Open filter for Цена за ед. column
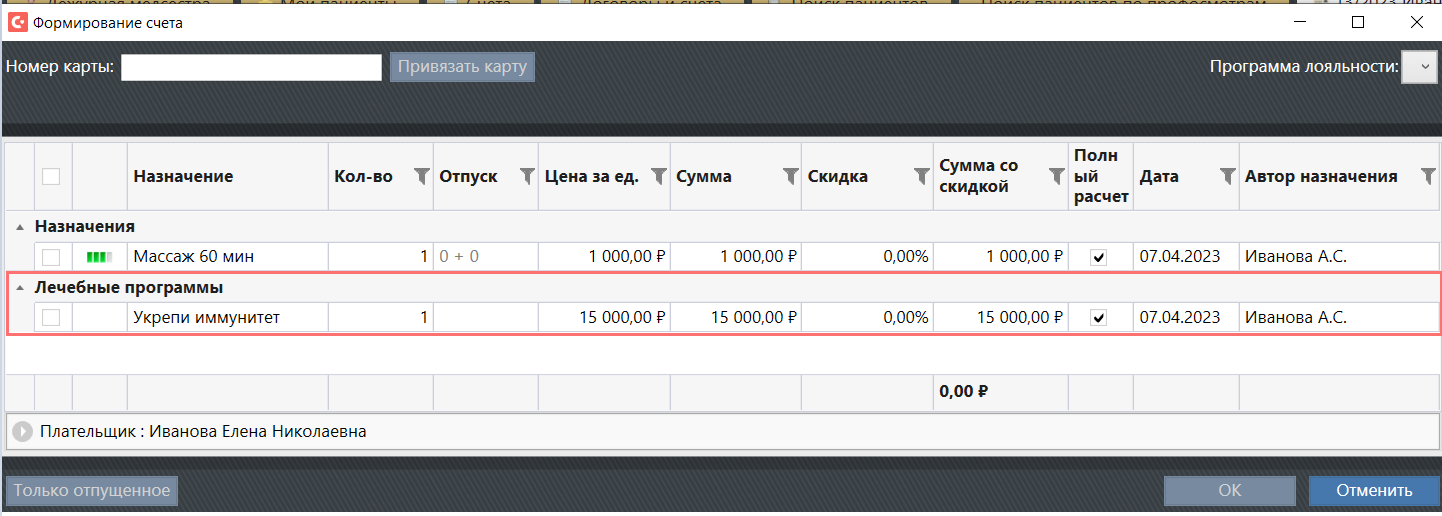This screenshot has height=516, width=1442. click(658, 176)
